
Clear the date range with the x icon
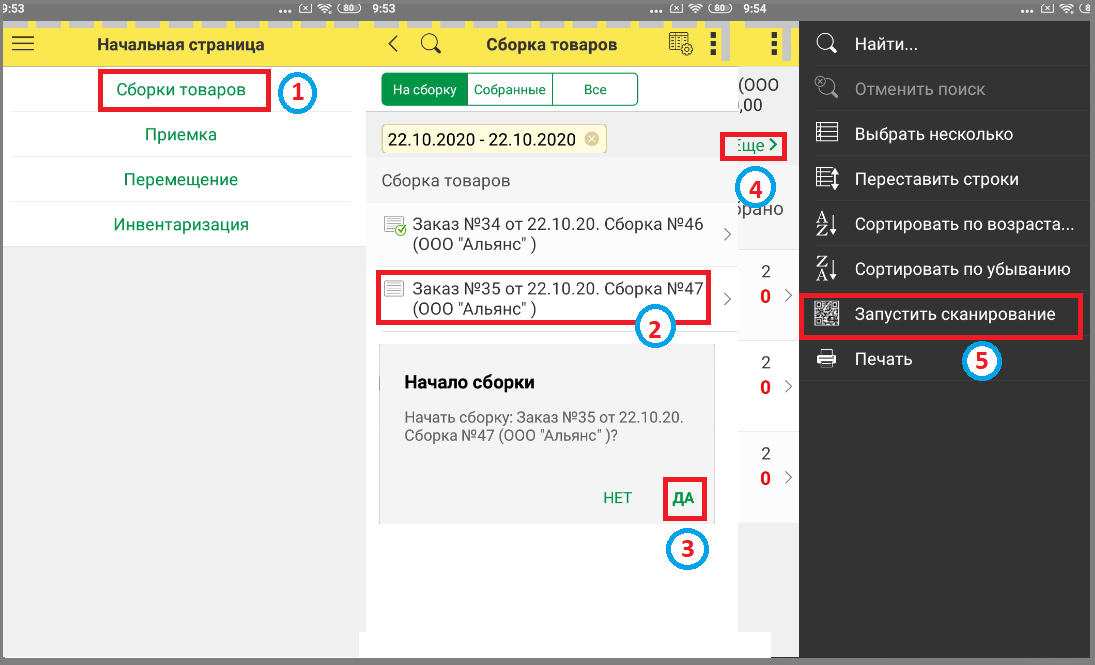point(591,139)
